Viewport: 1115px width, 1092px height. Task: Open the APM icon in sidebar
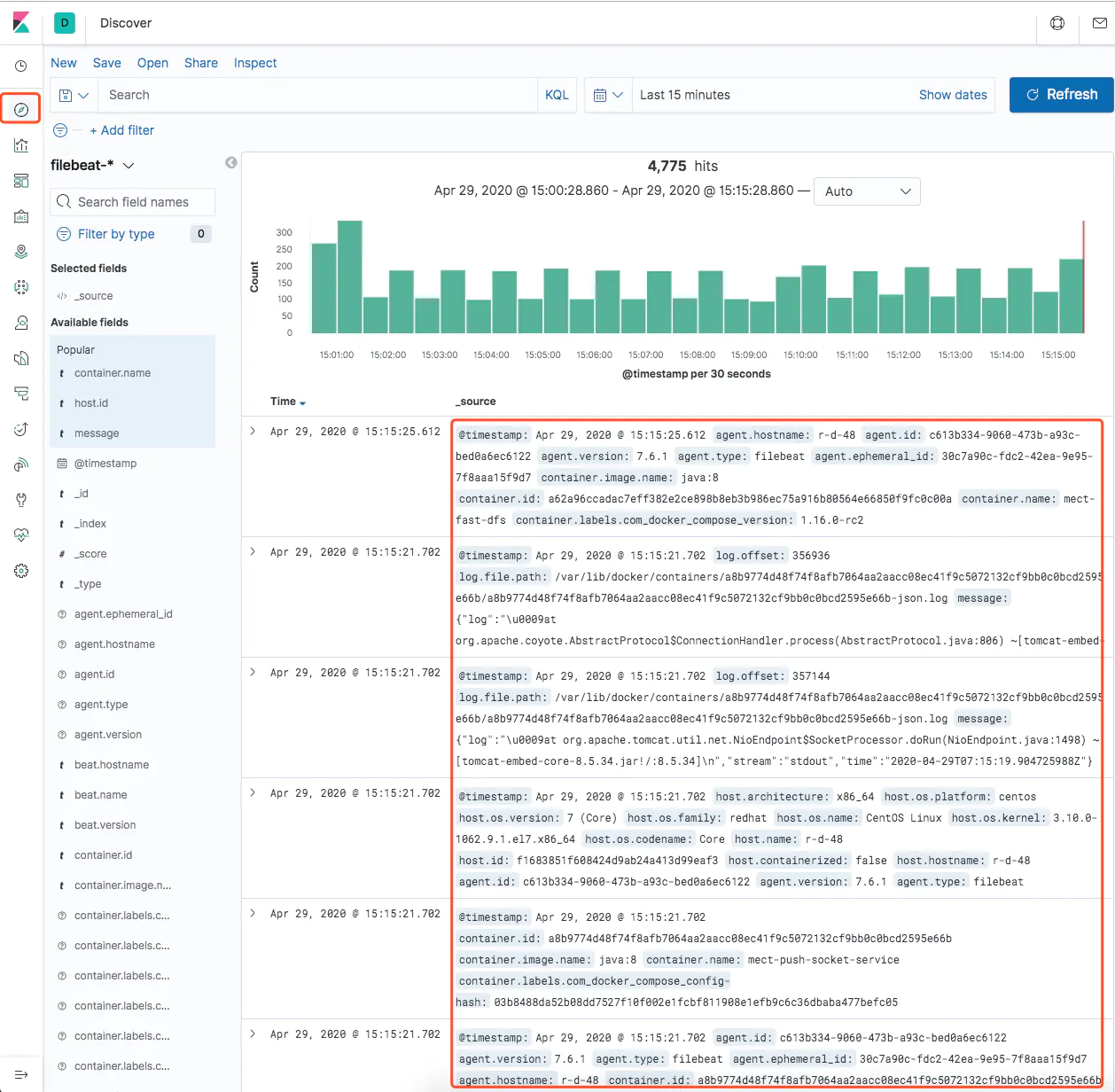21,394
